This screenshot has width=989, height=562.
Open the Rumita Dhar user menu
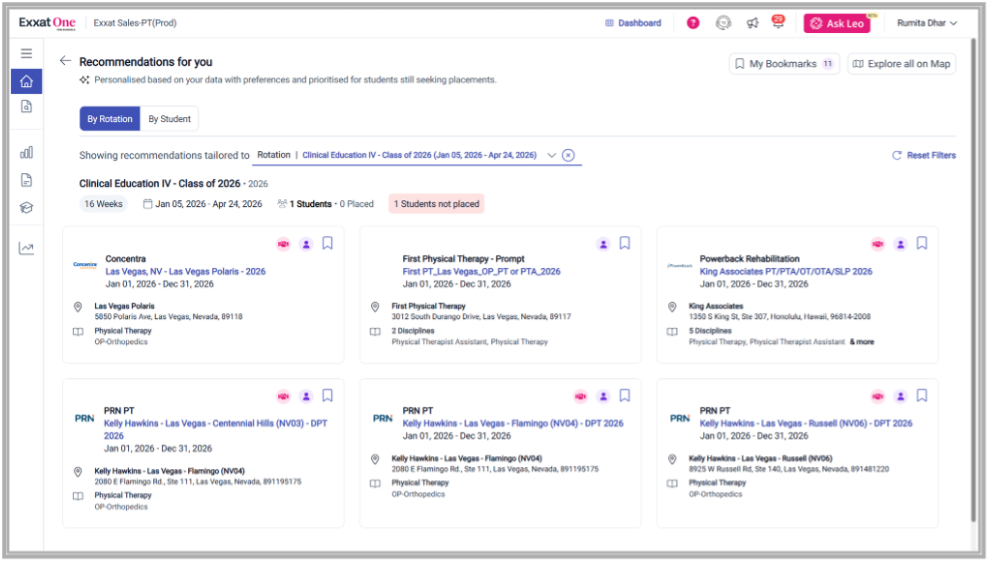927,23
